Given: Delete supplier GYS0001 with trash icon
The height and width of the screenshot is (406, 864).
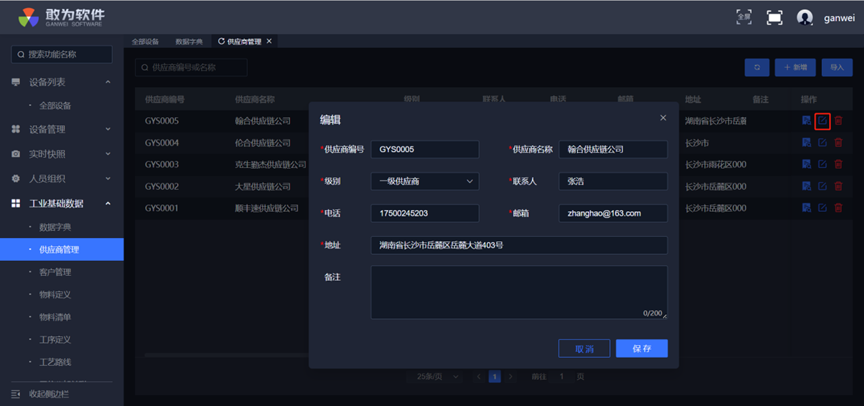Looking at the screenshot, I should click(838, 208).
